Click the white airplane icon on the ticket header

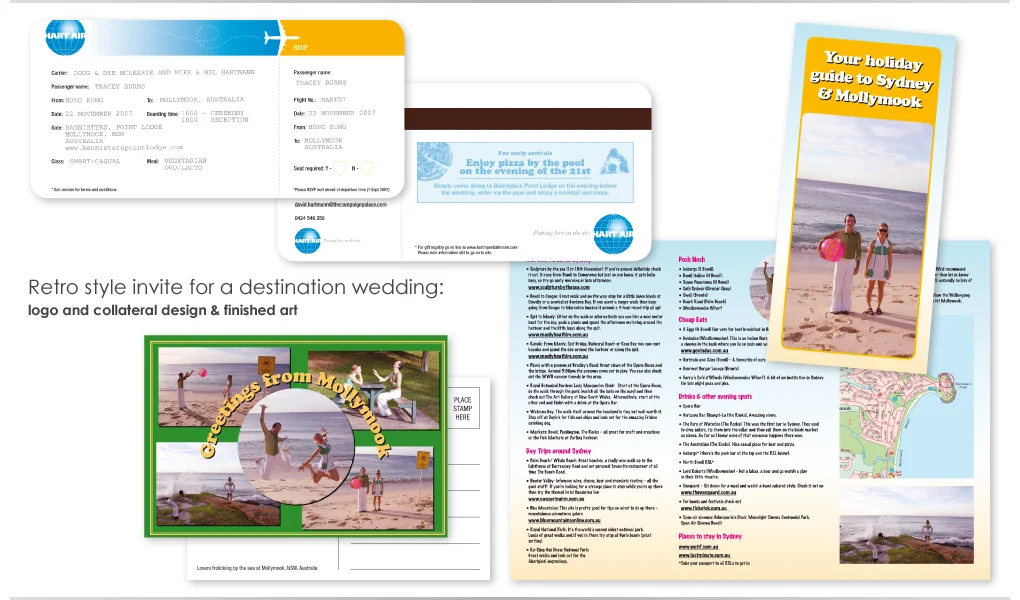click(282, 36)
